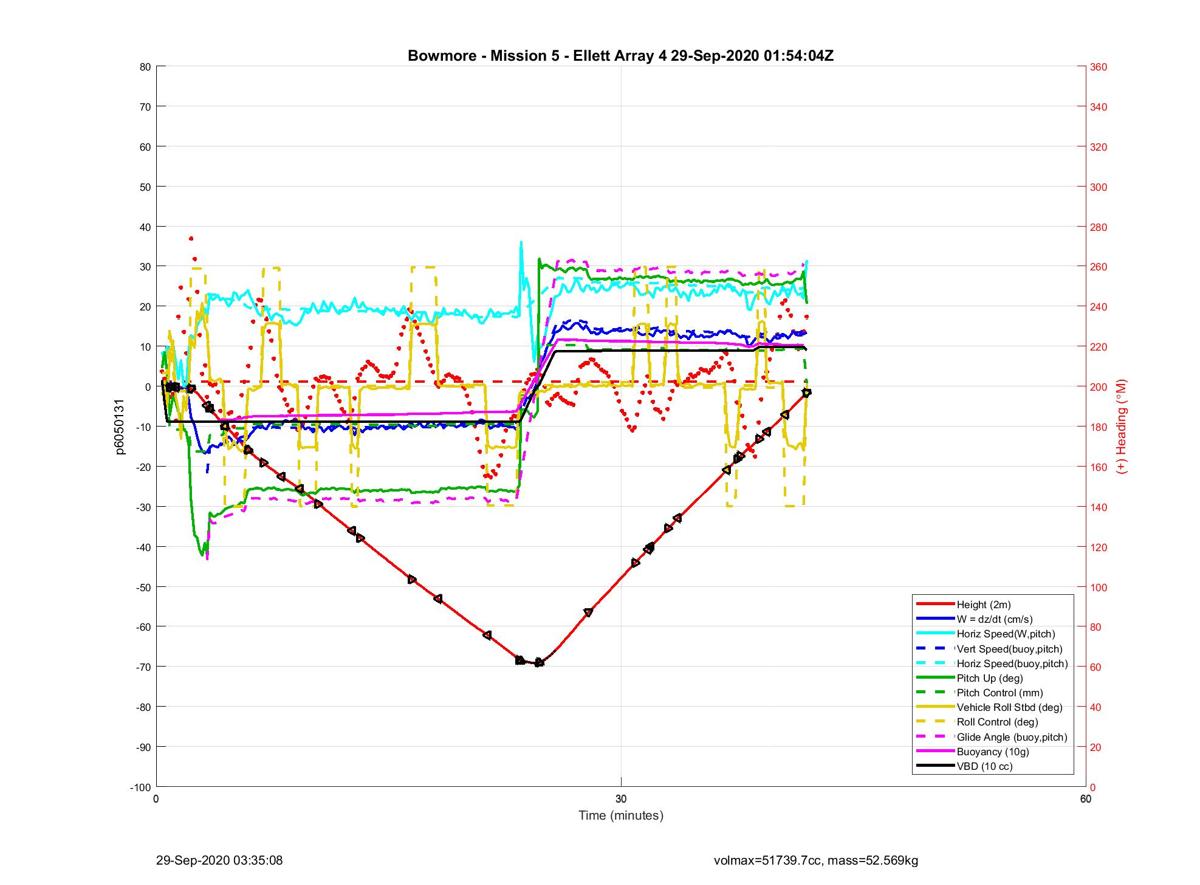This screenshot has height=885, width=1200.
Task: Select legend entry 'Pitch Up (deg)'
Action: click(x=991, y=678)
